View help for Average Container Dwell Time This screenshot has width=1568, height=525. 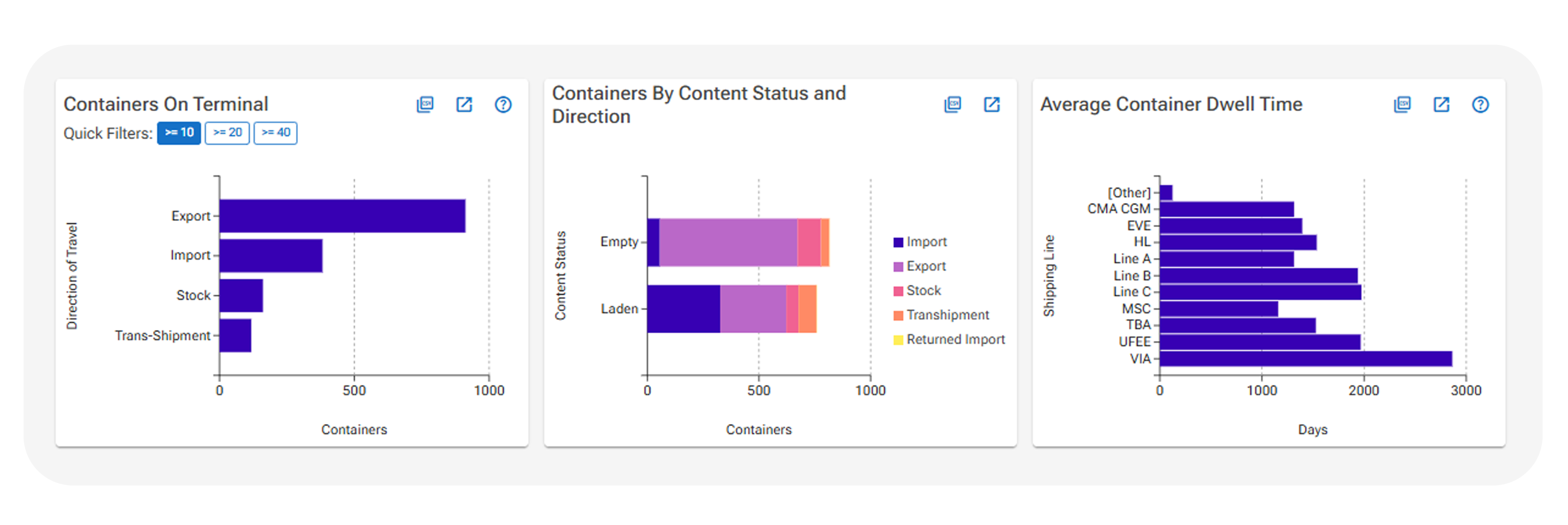point(1480,105)
